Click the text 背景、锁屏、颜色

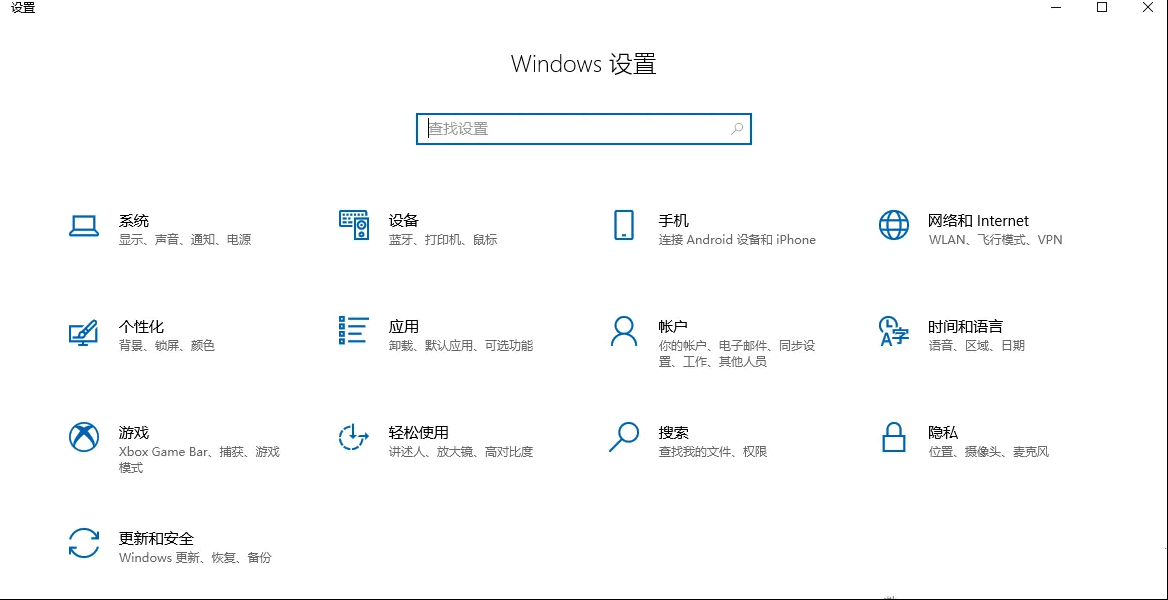[167, 346]
